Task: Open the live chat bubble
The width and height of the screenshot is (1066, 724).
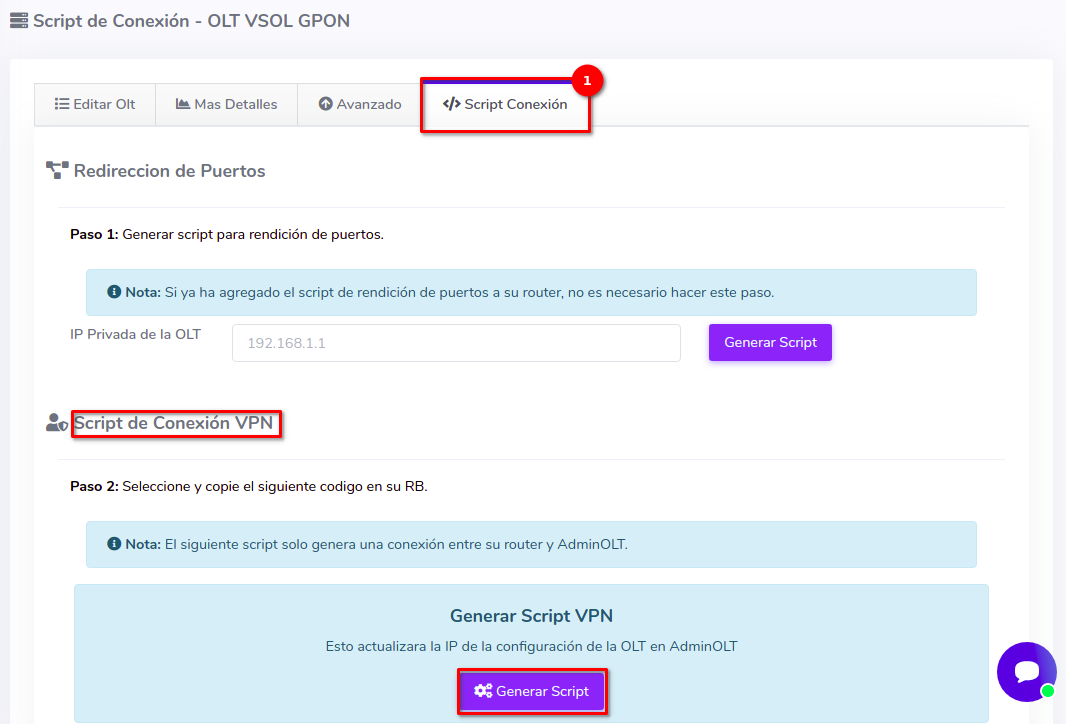Action: (1026, 671)
